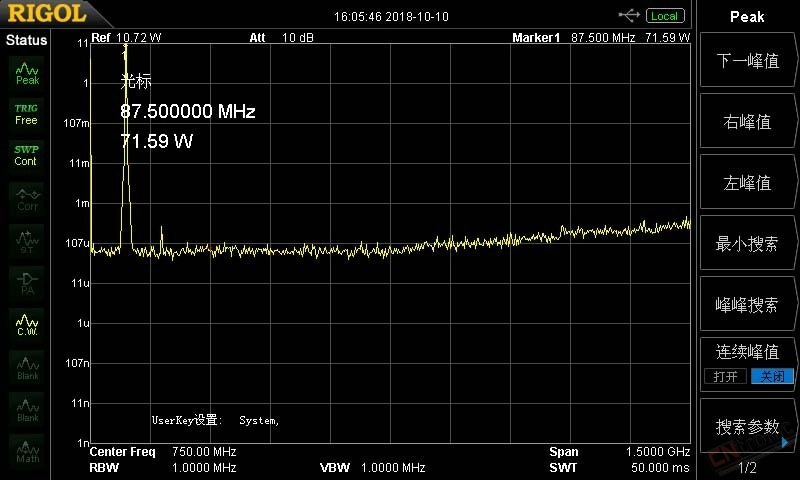Screen dimensions: 800x480
Task: Click the 右峰值 right peak button
Action: [747, 121]
